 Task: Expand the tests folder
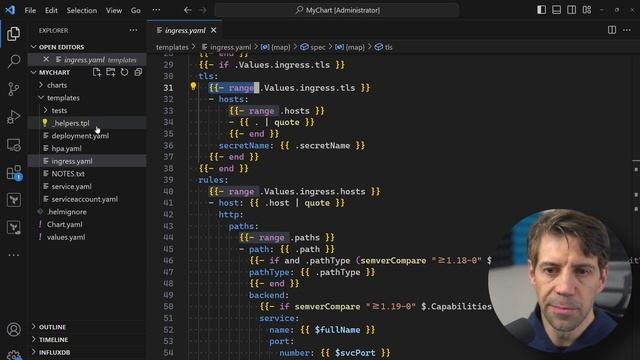59,110
